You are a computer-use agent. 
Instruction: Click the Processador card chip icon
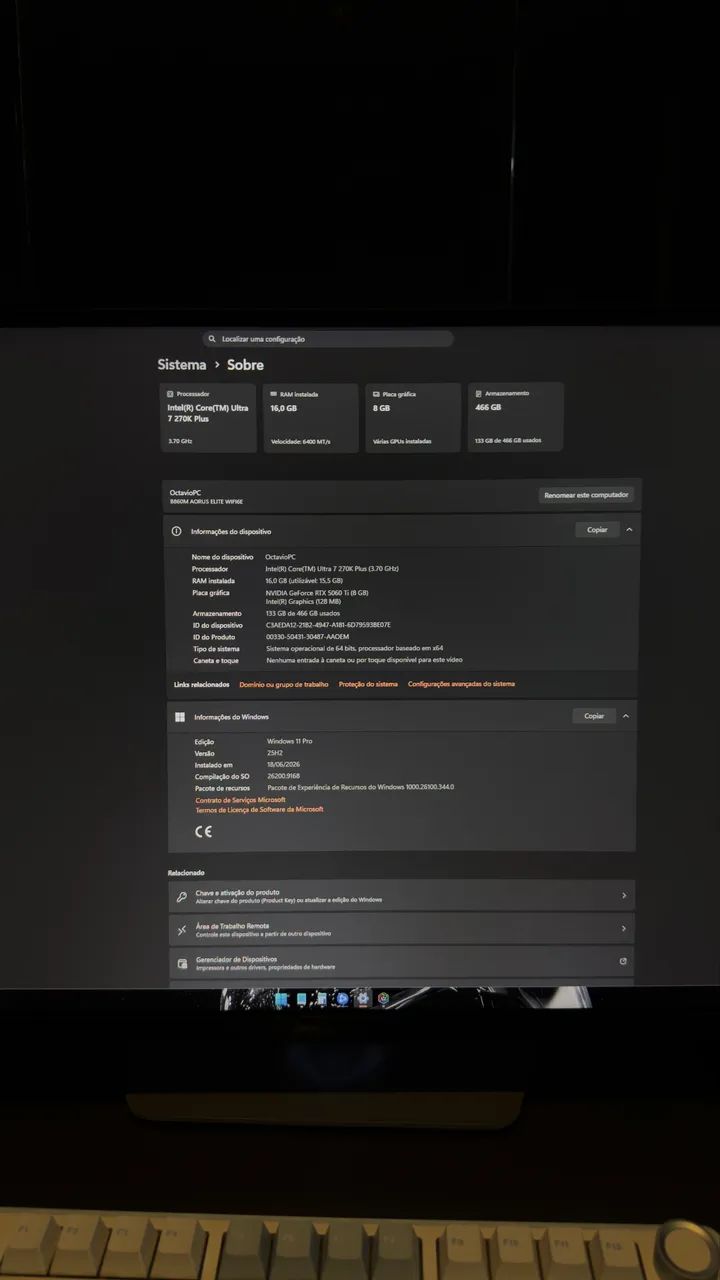point(171,394)
